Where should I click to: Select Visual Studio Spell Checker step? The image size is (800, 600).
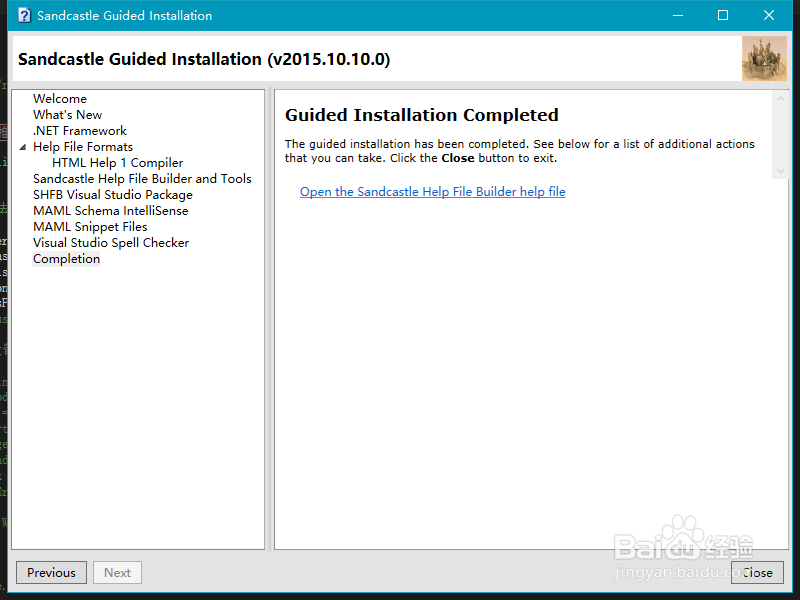[111, 243]
